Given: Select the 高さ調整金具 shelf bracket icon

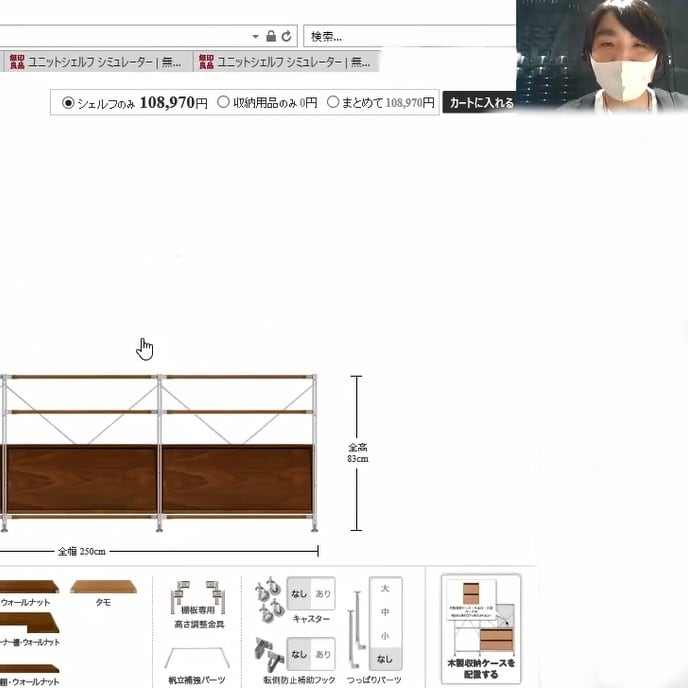Looking at the screenshot, I should [x=198, y=597].
